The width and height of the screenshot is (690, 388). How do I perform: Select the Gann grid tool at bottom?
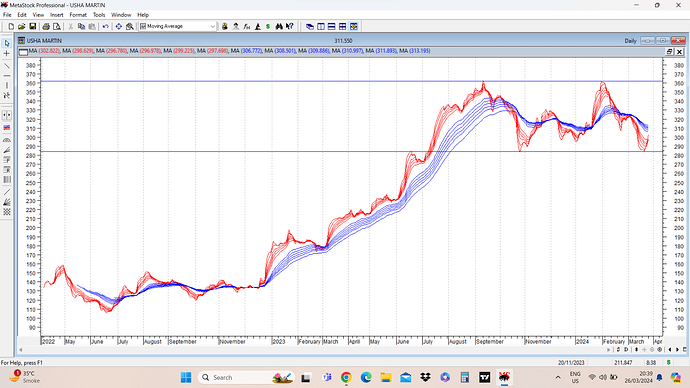[x=7, y=212]
